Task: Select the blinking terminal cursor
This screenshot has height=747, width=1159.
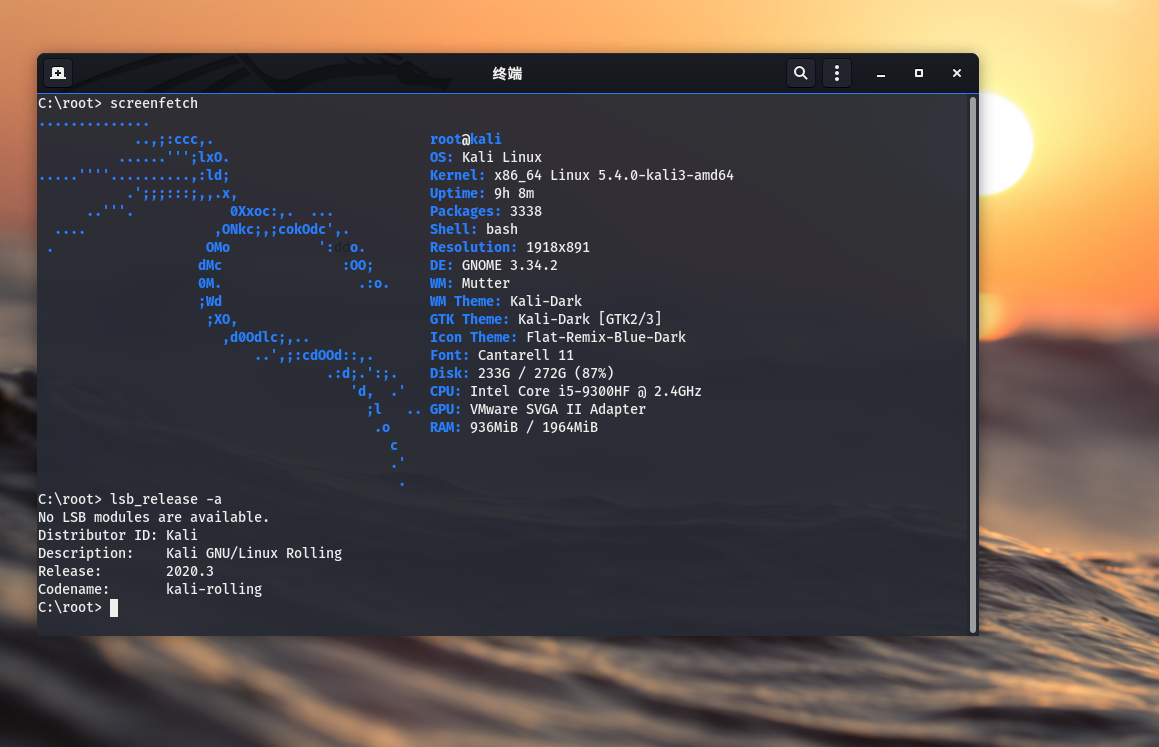Action: pyautogui.click(x=113, y=607)
